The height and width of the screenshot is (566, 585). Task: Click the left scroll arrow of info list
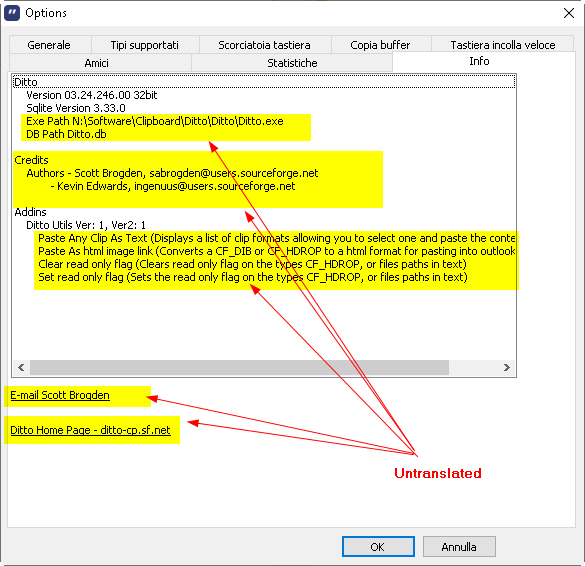tap(21, 368)
